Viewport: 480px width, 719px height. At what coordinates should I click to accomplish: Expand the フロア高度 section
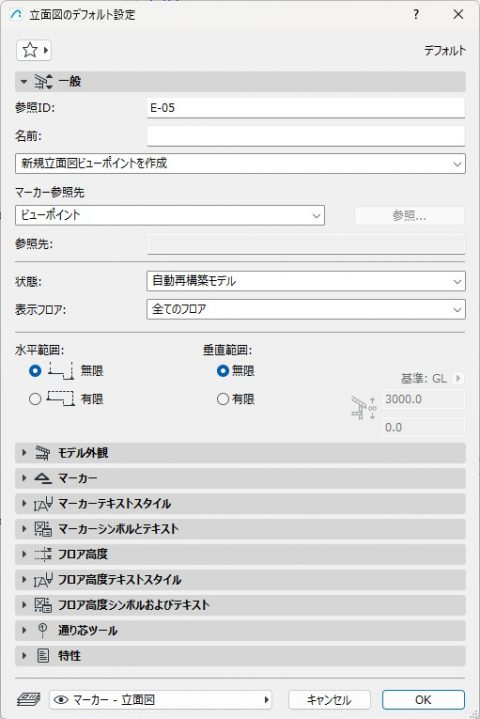pyautogui.click(x=24, y=554)
